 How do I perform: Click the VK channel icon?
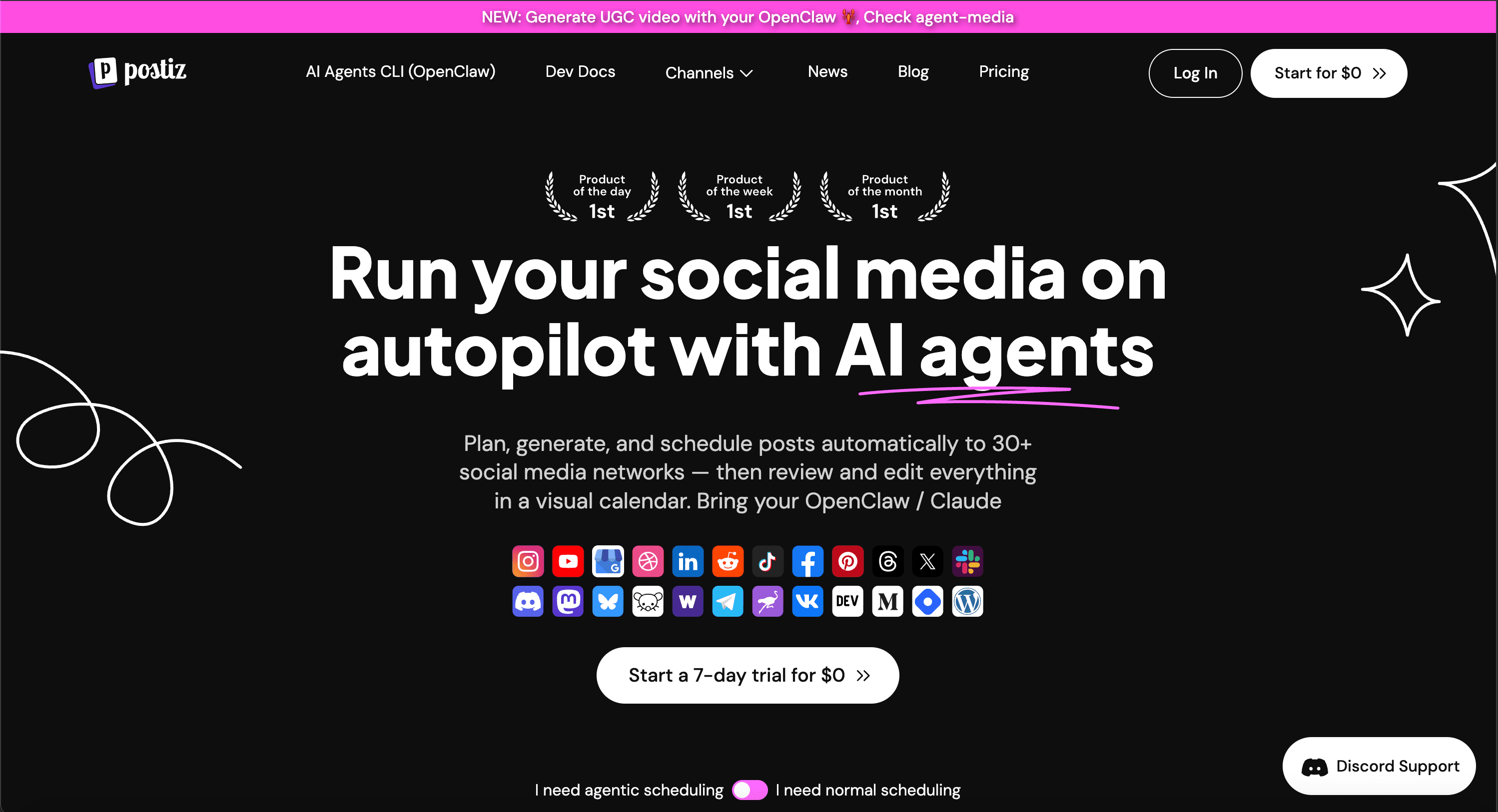click(x=808, y=601)
